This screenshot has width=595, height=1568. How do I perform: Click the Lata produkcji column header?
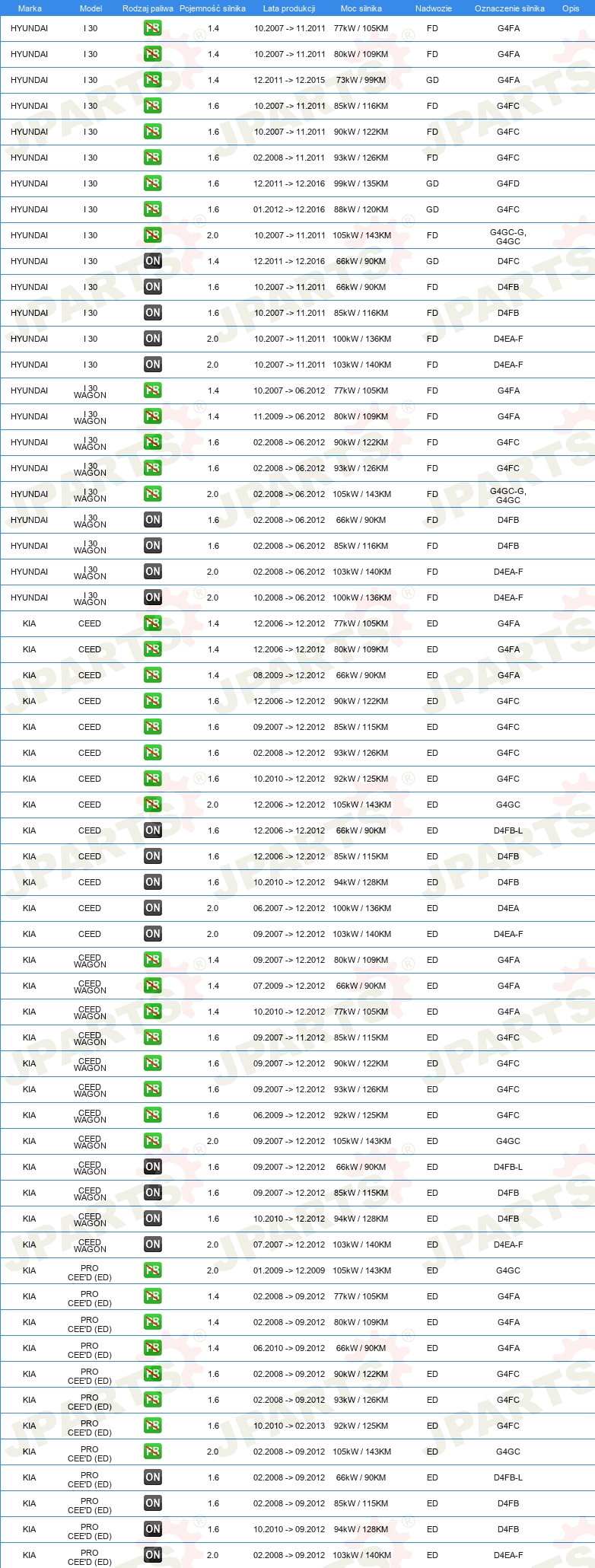pyautogui.click(x=289, y=8)
